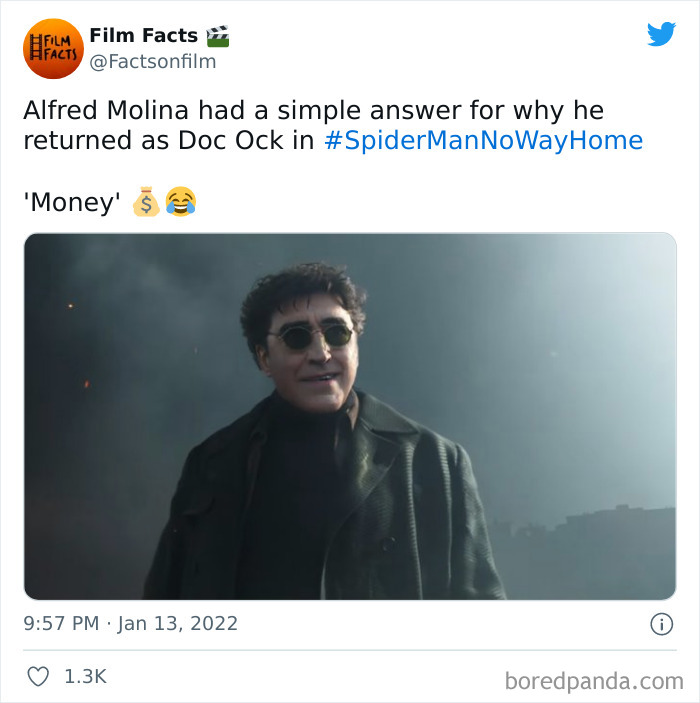This screenshot has width=700, height=703.
Task: Visit the boredpanda.com watermark
Action: click(594, 681)
